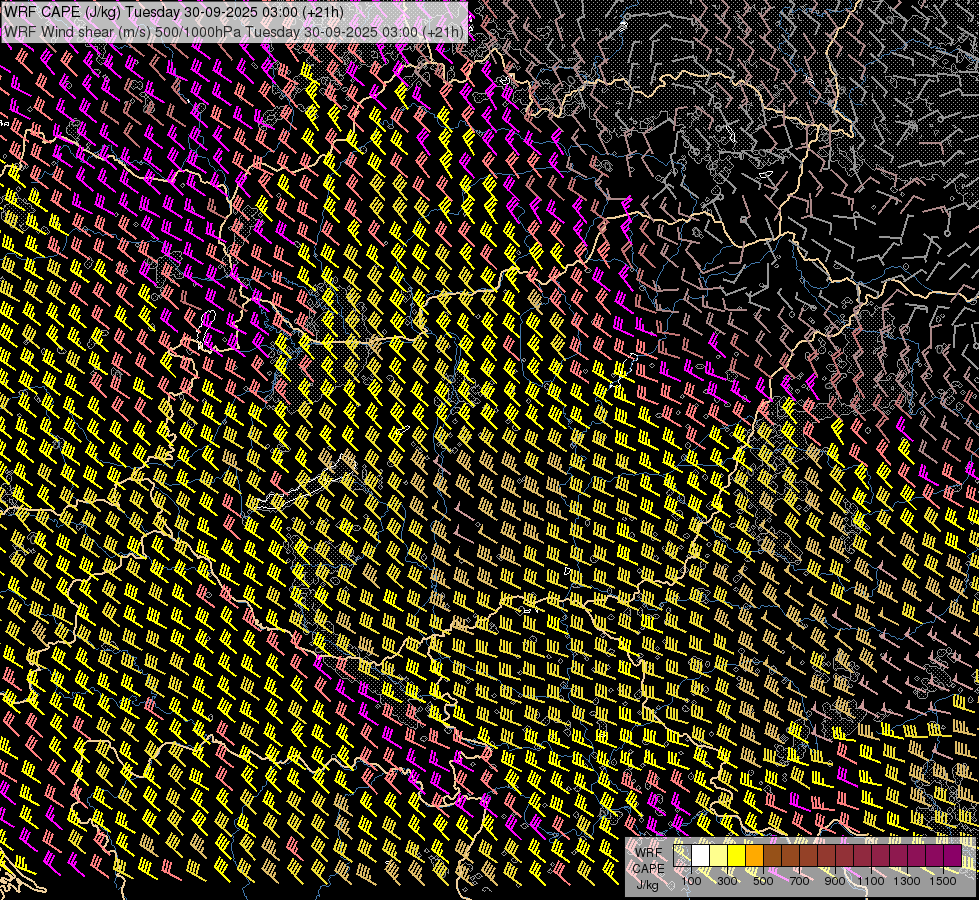Click the '1500' legend value
The height and width of the screenshot is (900, 979).
pos(943,881)
